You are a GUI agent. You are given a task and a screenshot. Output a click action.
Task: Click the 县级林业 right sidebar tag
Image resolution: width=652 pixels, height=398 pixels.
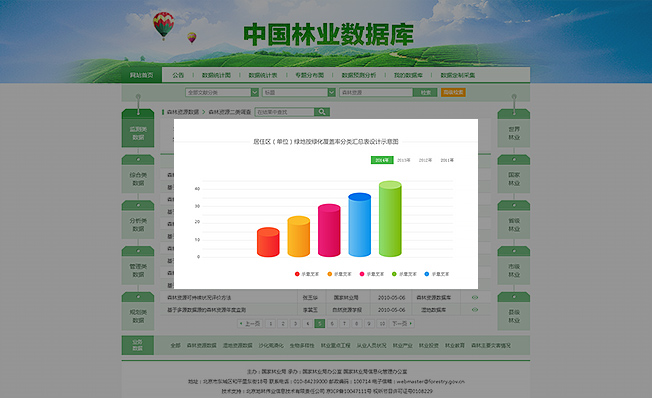pos(514,311)
